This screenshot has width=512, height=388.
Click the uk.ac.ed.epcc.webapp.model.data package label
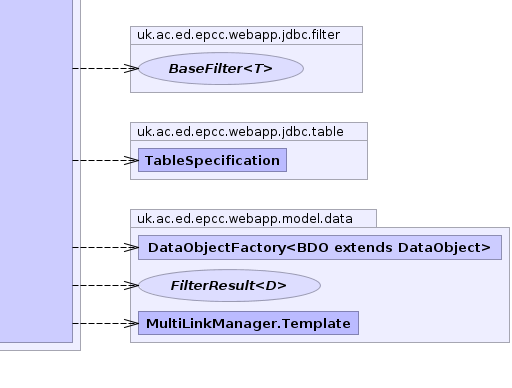(x=245, y=219)
